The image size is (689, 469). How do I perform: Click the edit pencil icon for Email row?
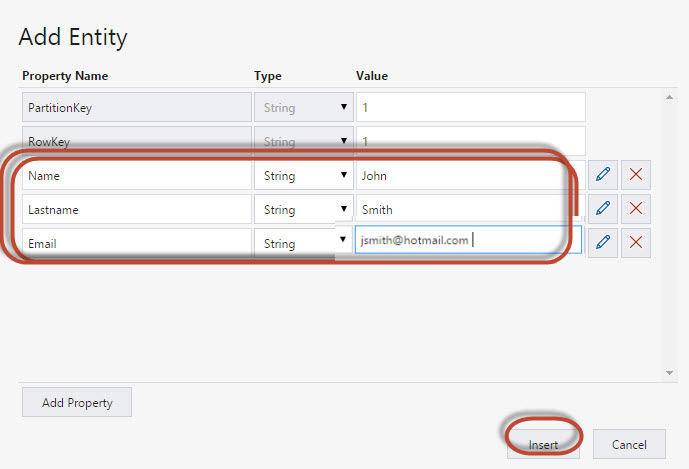tap(602, 242)
